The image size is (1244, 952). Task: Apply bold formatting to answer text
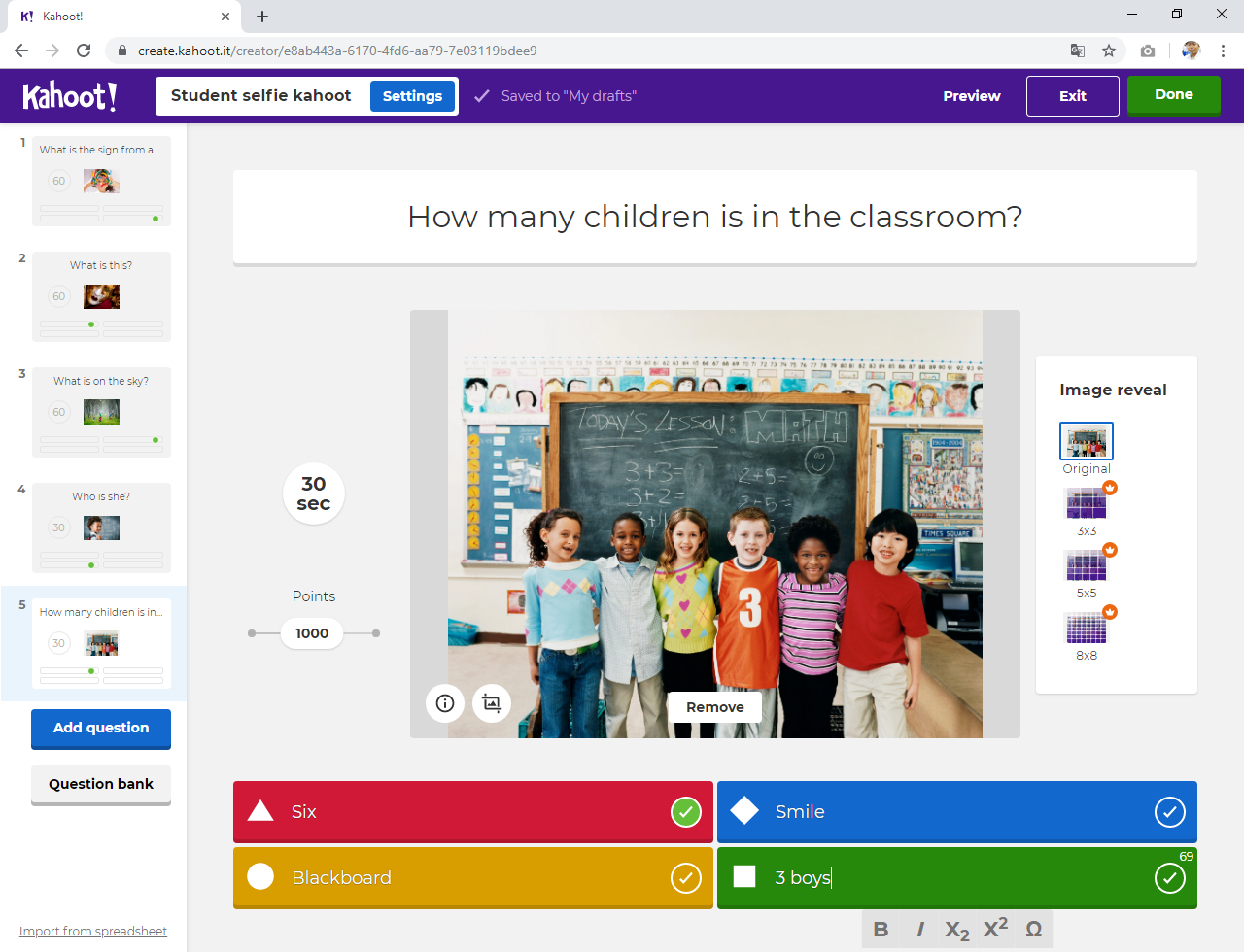pos(881,930)
